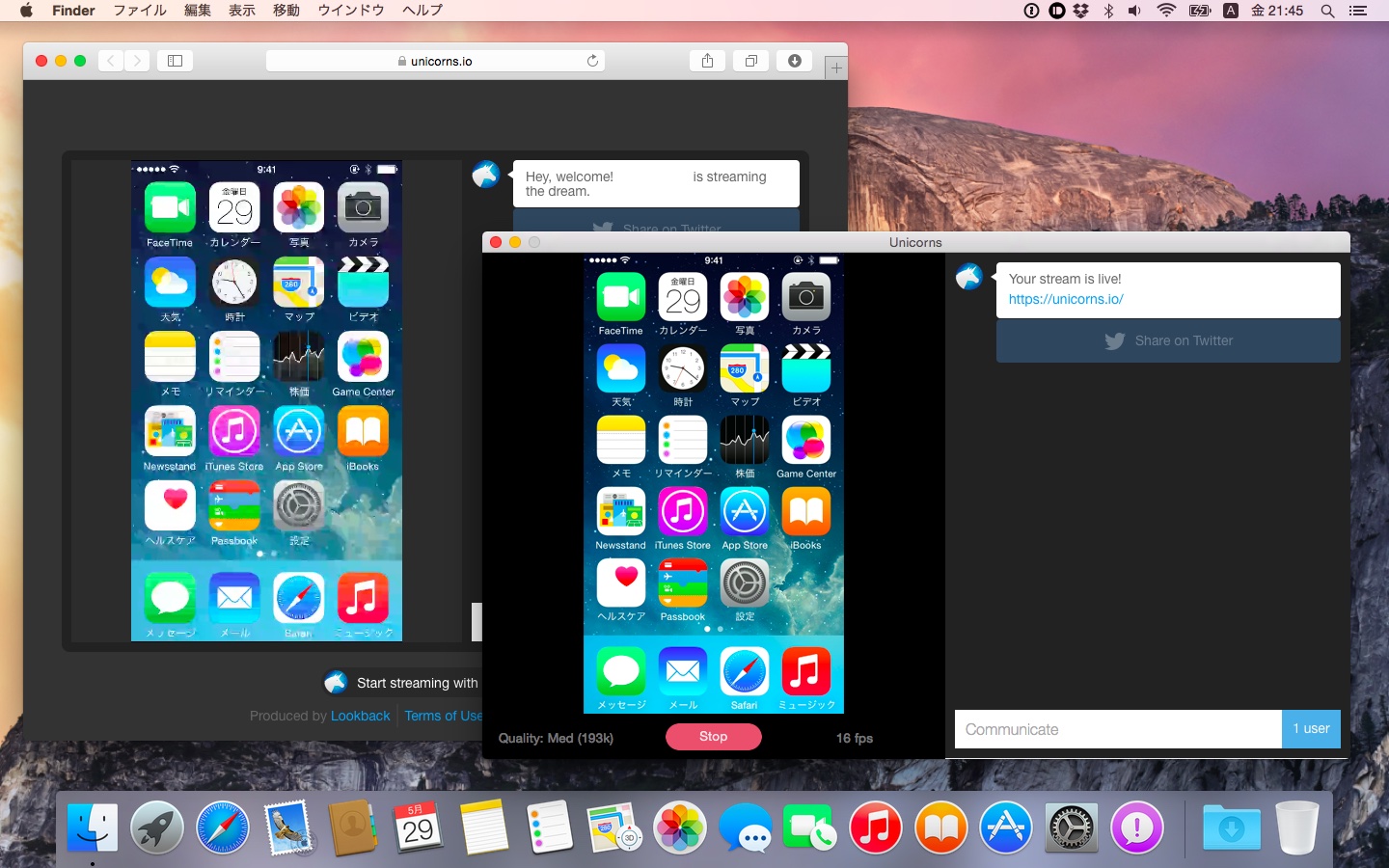Tap FaceTime in the Safari page stream
The image size is (1389, 868).
170,207
